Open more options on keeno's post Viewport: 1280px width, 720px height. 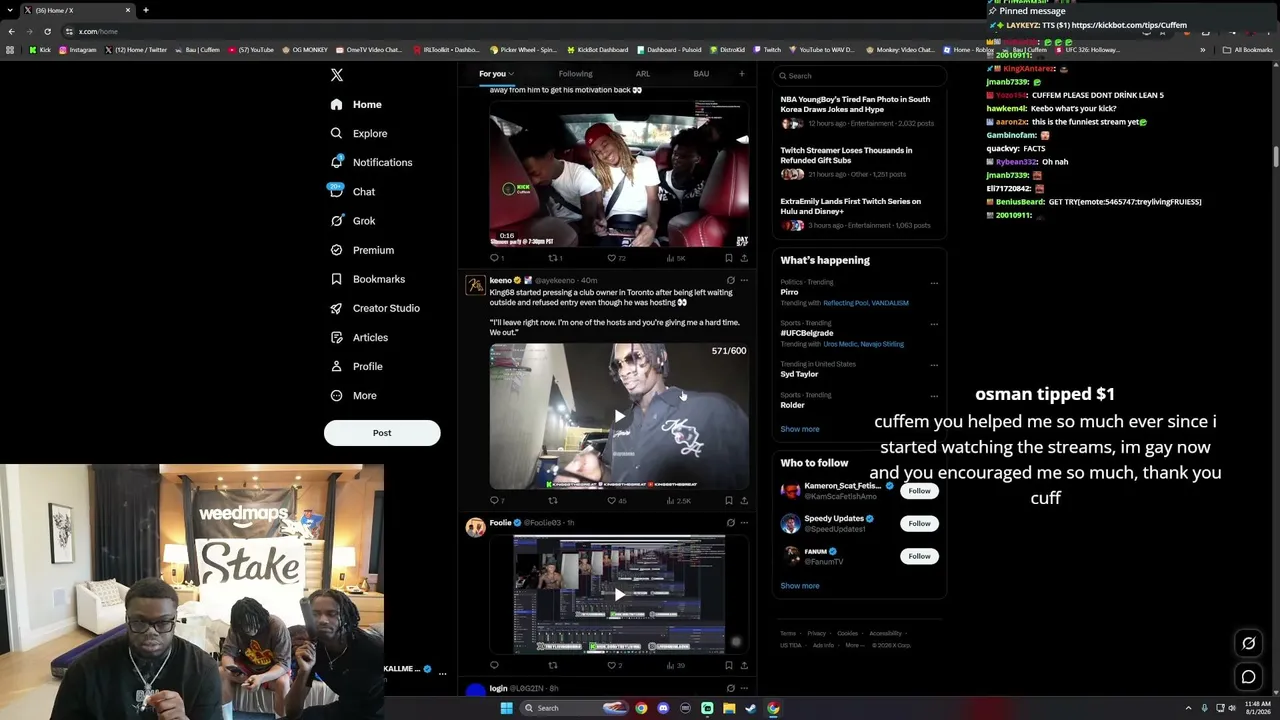click(x=744, y=280)
